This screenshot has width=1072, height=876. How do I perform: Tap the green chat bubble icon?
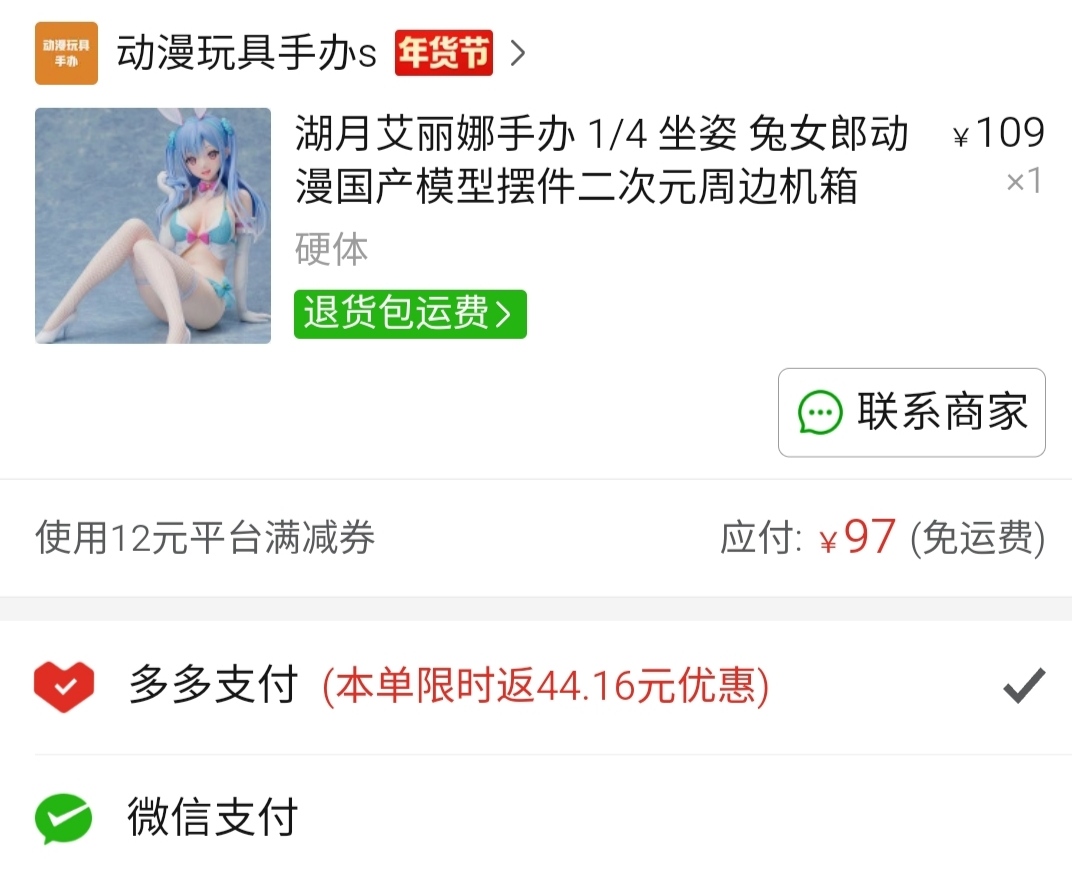click(x=820, y=412)
